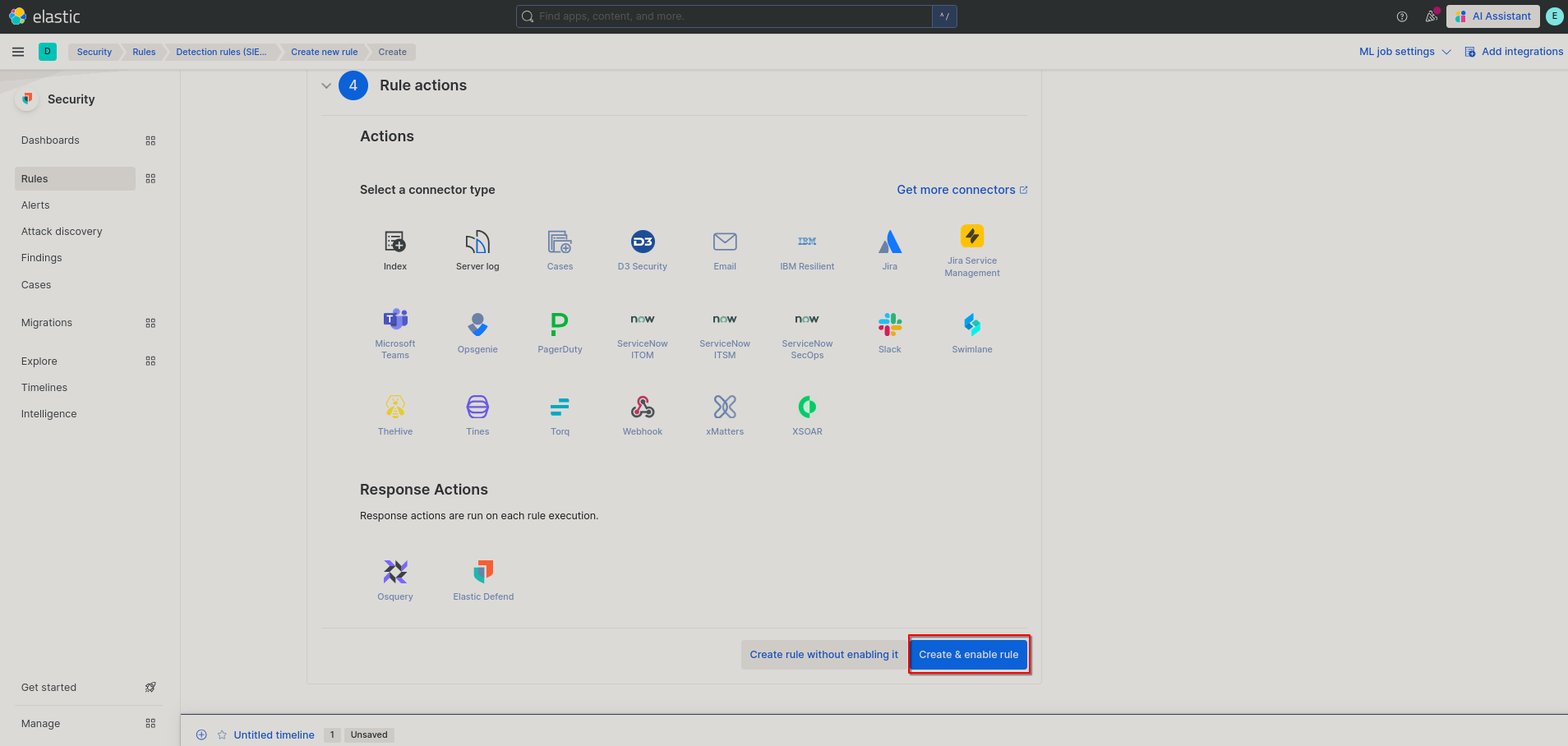Go to Timelines in the sidebar
Image resolution: width=1568 pixels, height=746 pixels.
coord(44,388)
